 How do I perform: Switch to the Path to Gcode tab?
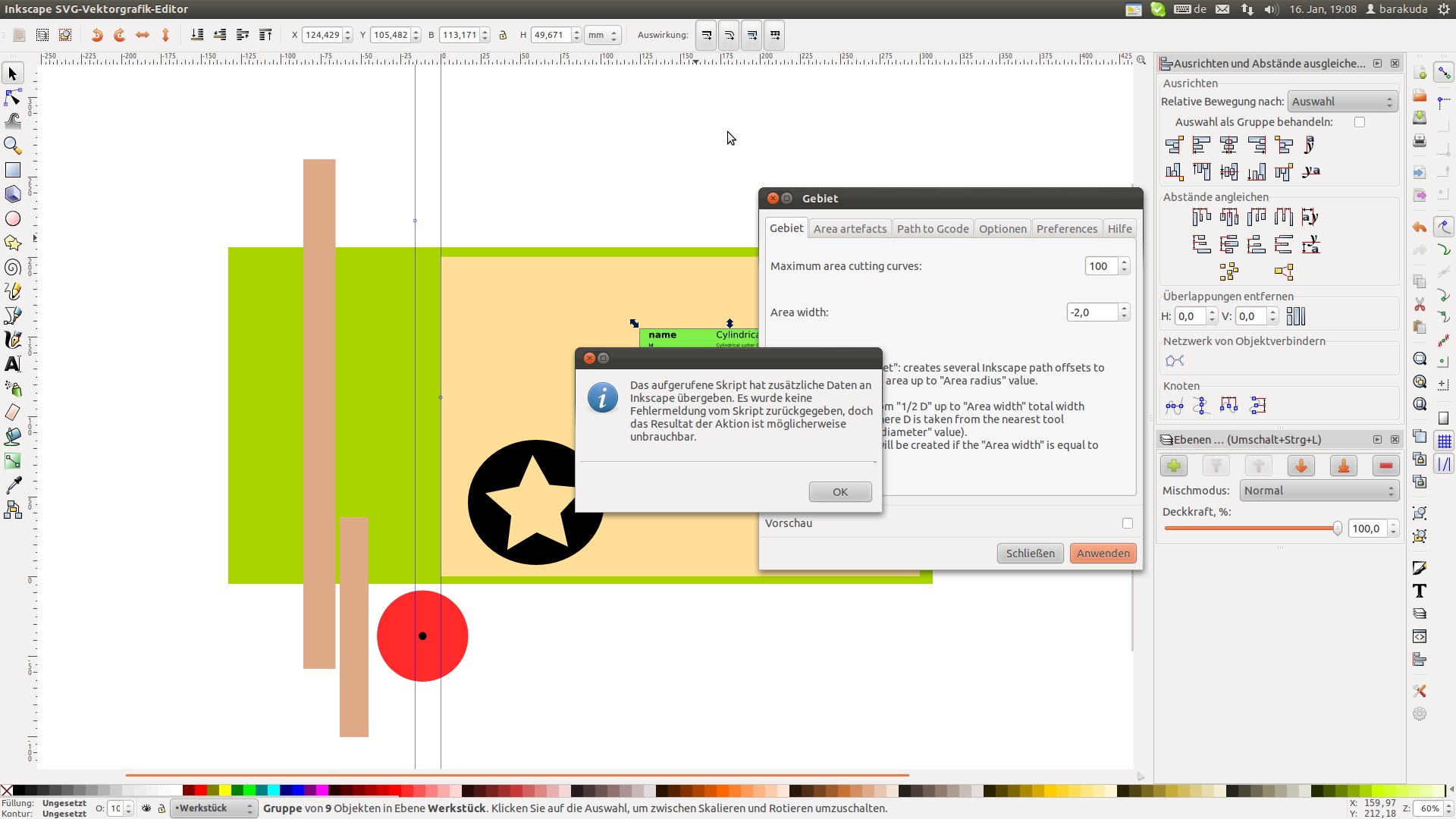[x=932, y=229]
